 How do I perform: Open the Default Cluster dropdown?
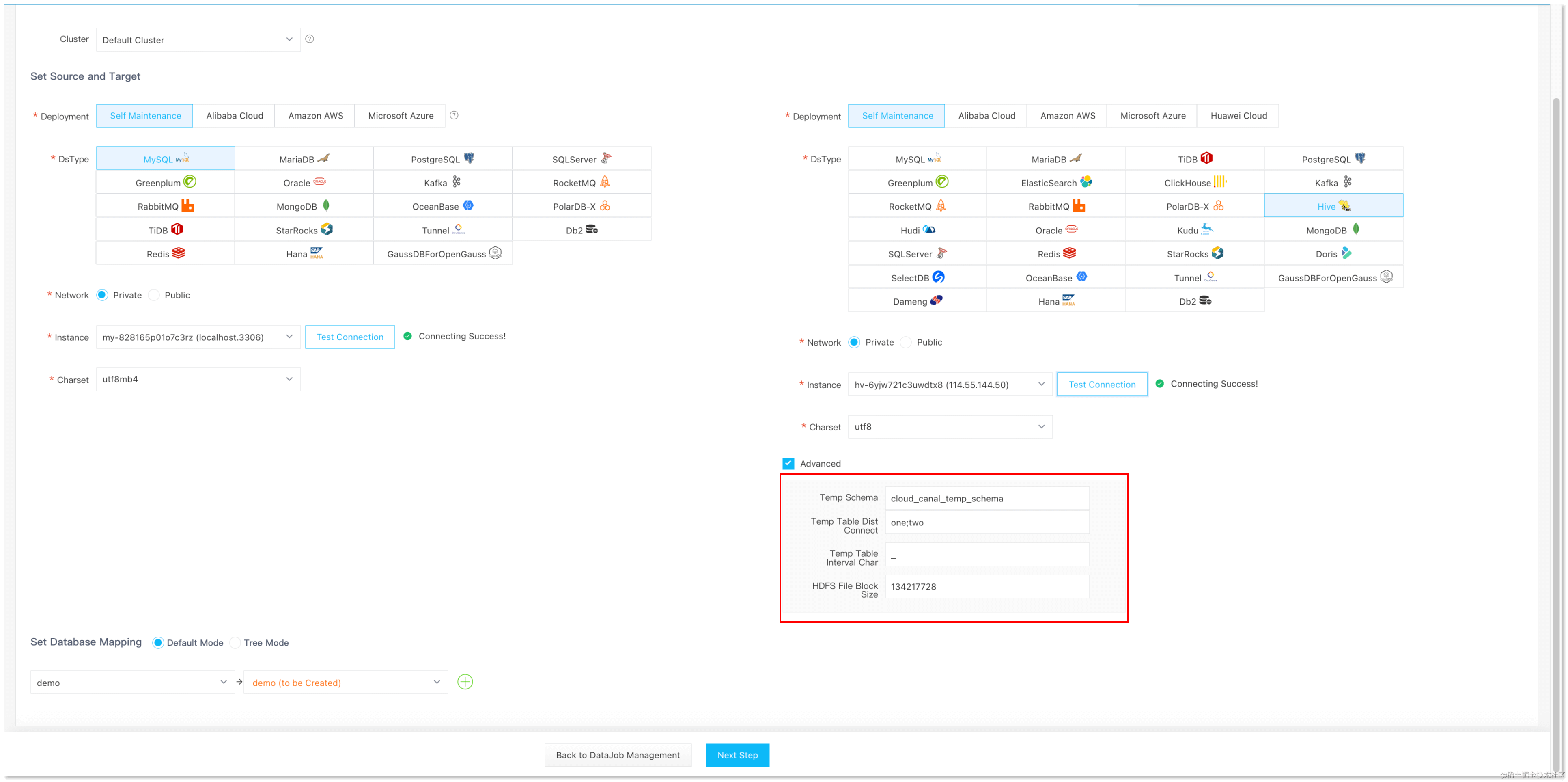[198, 40]
